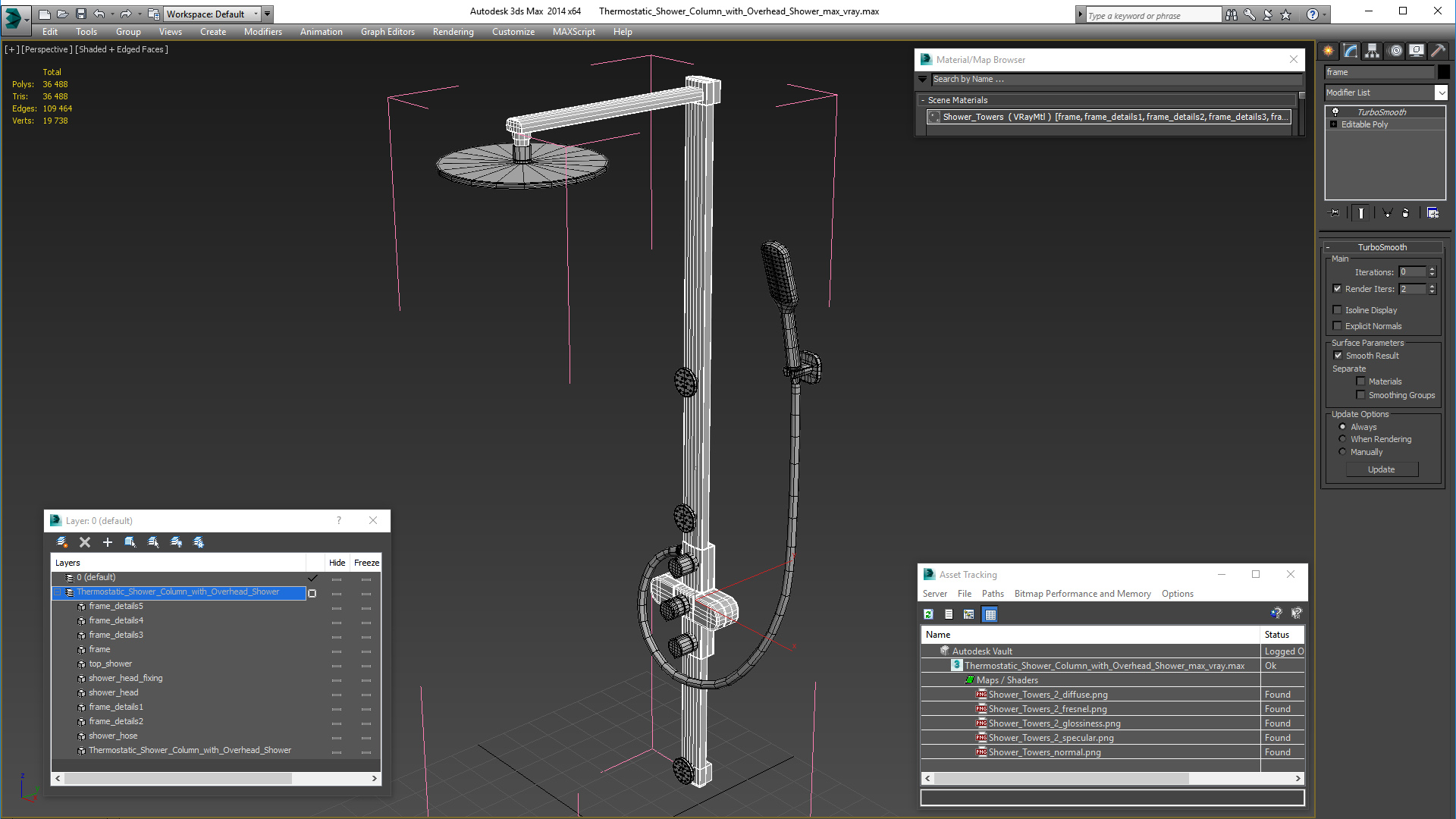Collapse Thermostatic_Shower_Column layer tree
1456x819 pixels.
(x=58, y=592)
